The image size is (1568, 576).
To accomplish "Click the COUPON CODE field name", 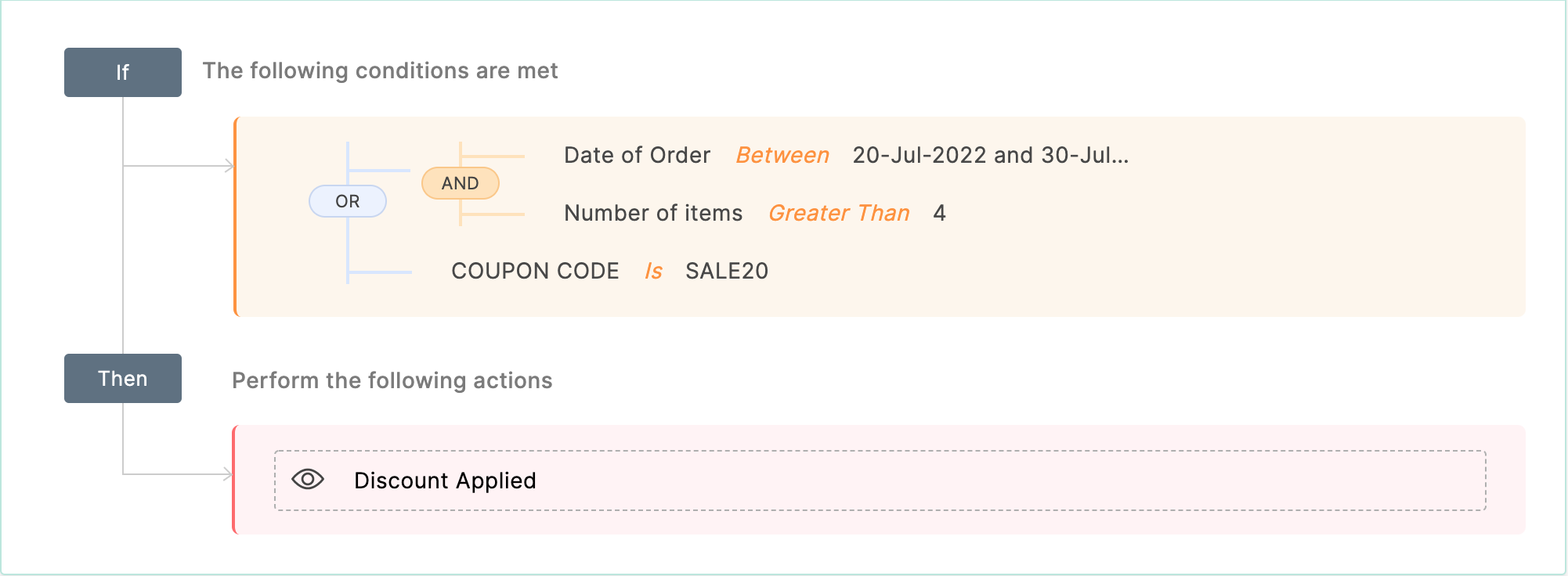I will point(535,271).
